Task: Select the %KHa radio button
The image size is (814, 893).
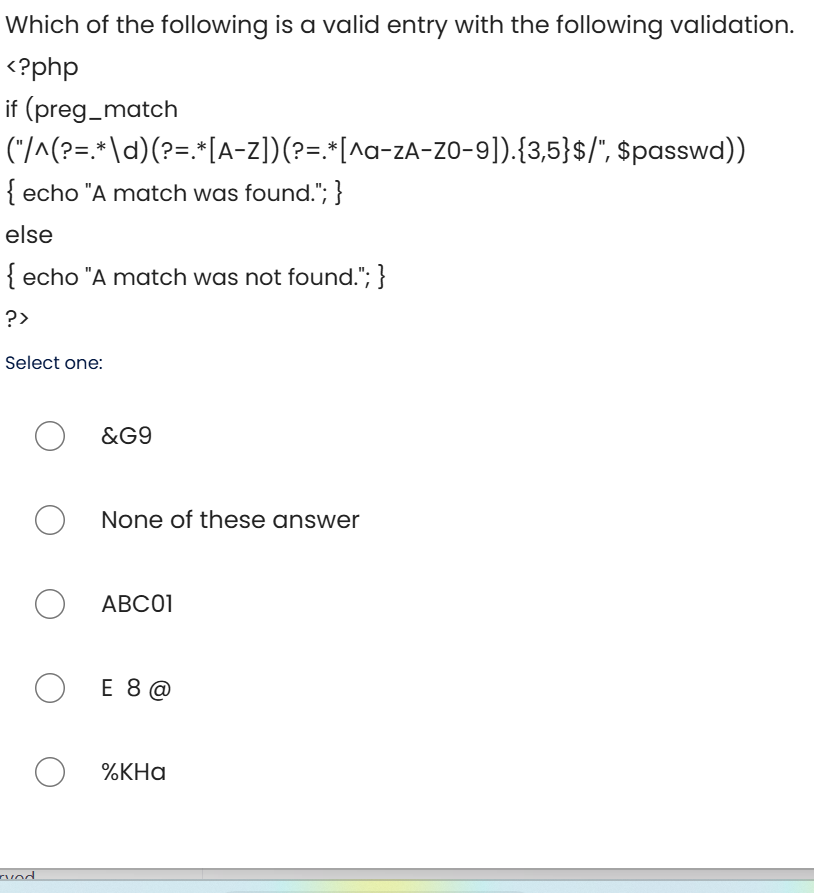Action: click(50, 771)
